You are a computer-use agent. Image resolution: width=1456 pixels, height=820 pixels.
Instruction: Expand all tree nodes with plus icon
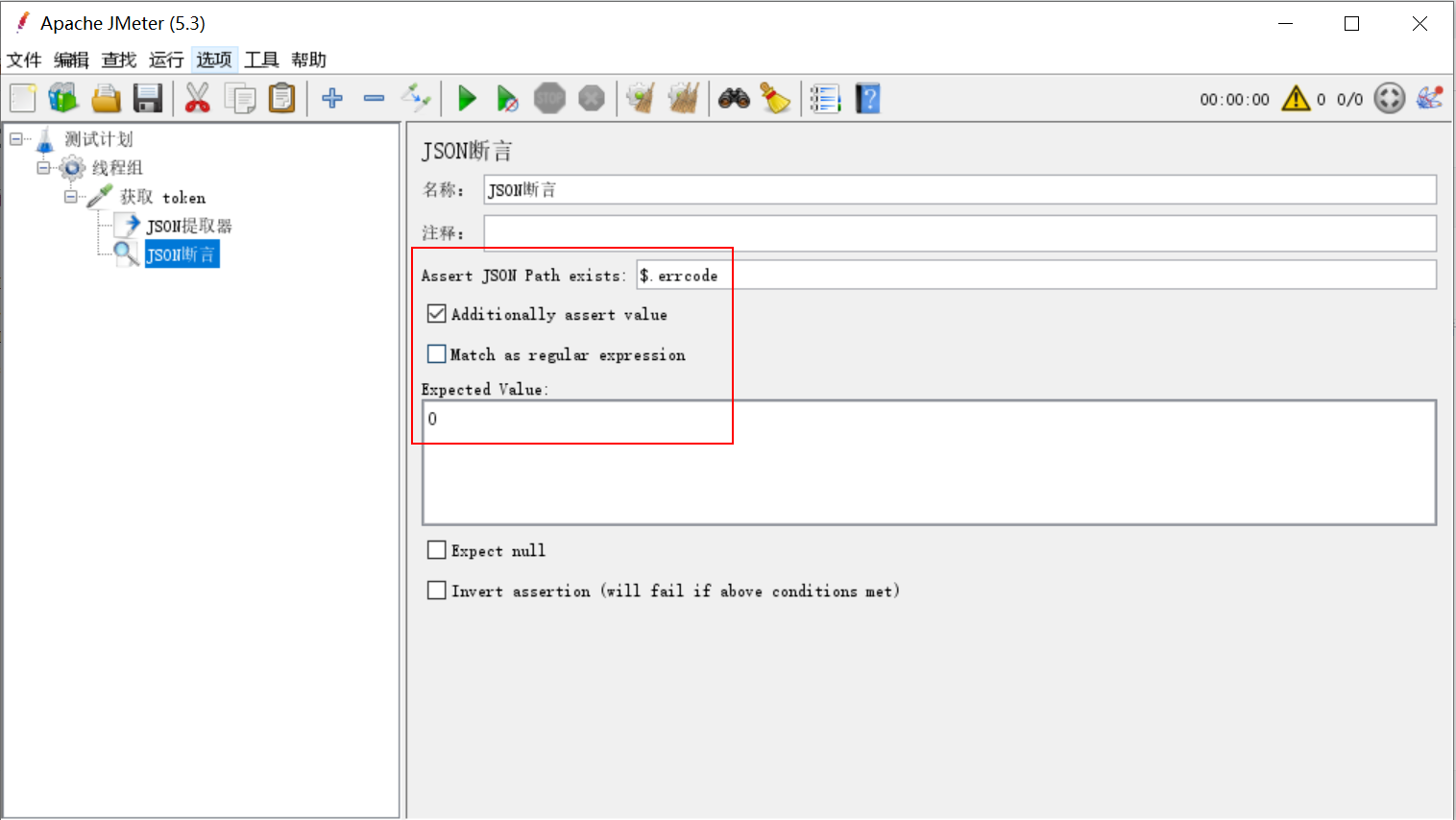pyautogui.click(x=332, y=98)
